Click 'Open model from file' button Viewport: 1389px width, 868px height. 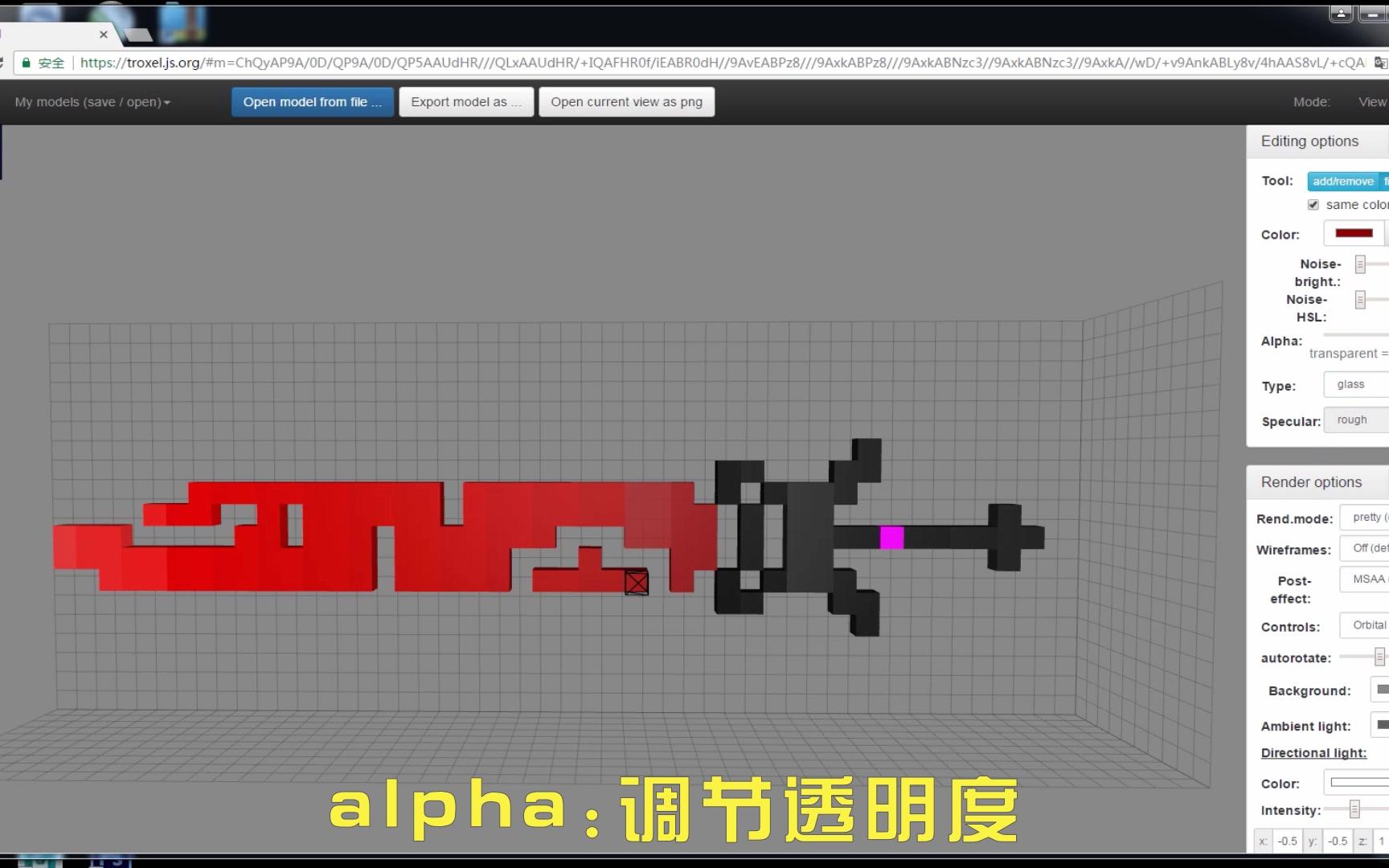tap(312, 101)
